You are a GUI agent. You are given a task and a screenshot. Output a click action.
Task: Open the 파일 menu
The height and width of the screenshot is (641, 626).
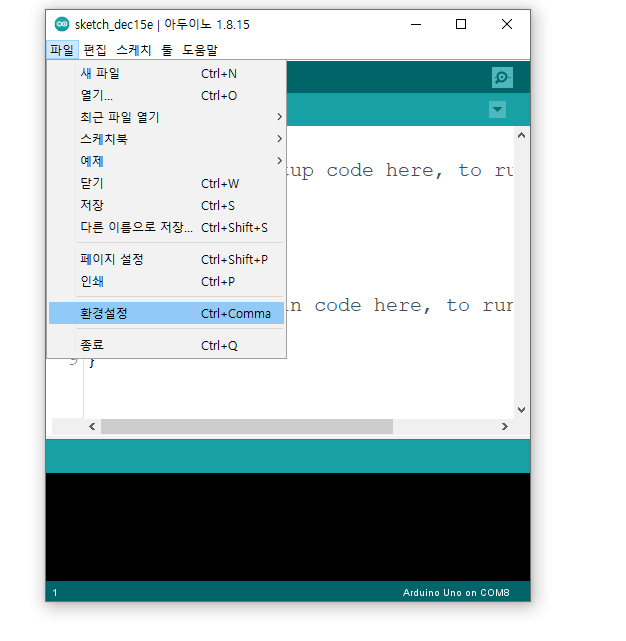click(x=62, y=50)
